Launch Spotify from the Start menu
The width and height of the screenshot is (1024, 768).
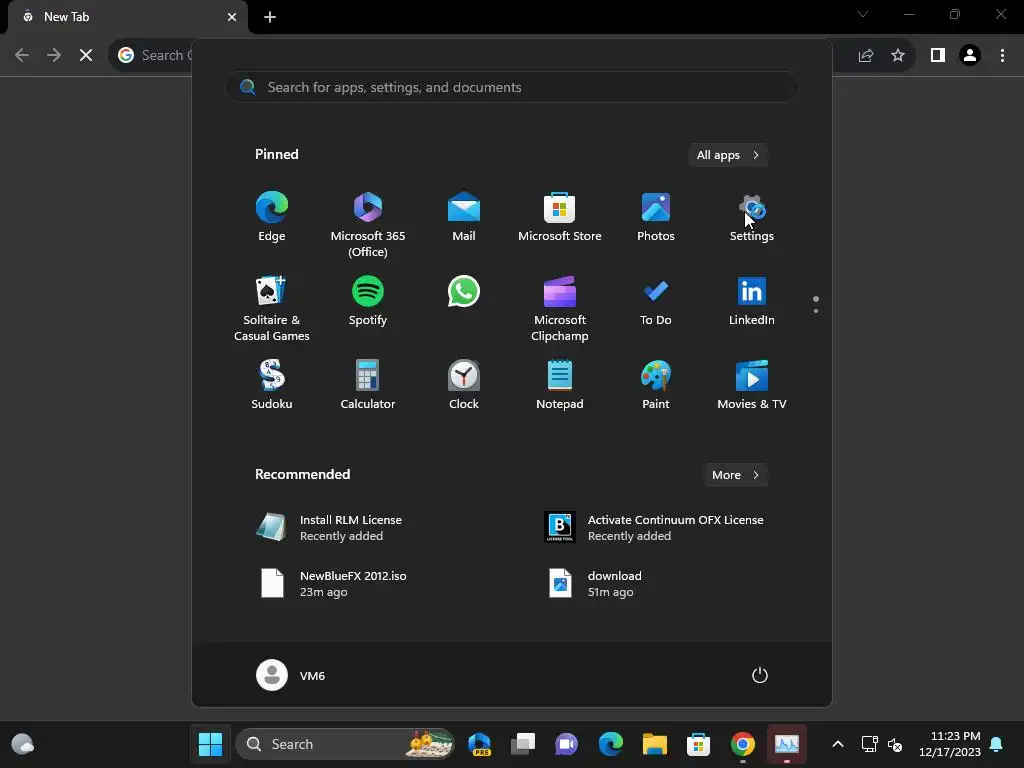(368, 302)
